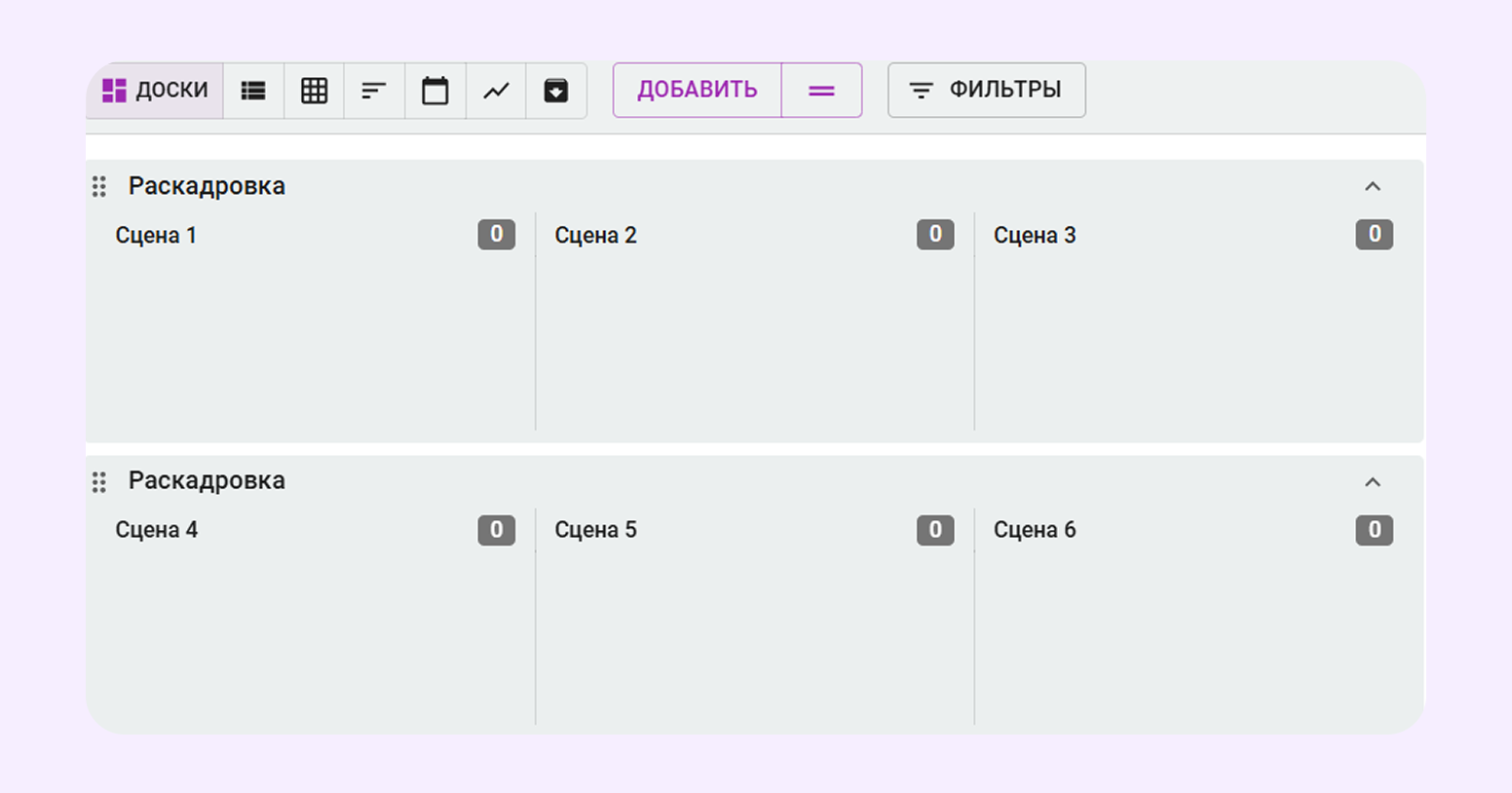This screenshot has height=793, width=1512.
Task: Open the ФИЛЬТРЫ filters panel
Action: click(x=986, y=91)
